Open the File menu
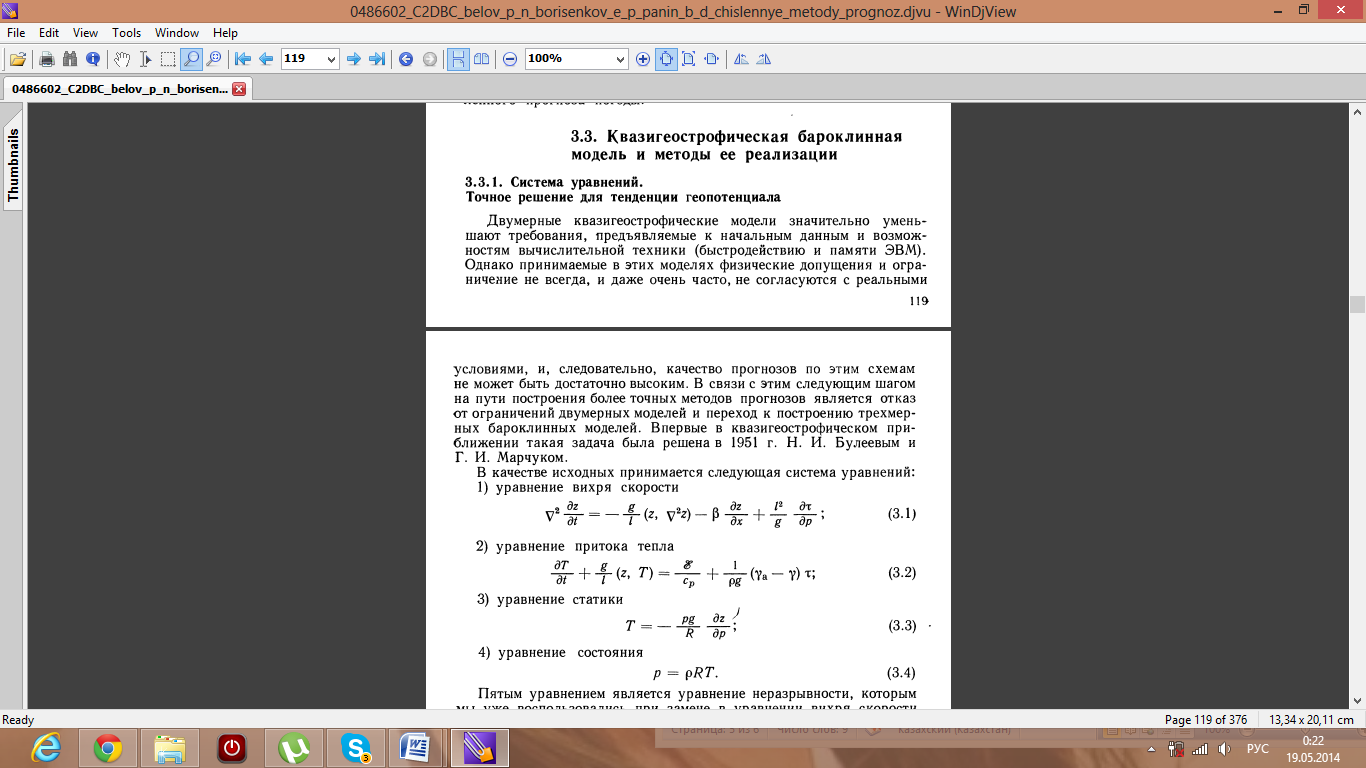The image size is (1366, 768). click(17, 33)
